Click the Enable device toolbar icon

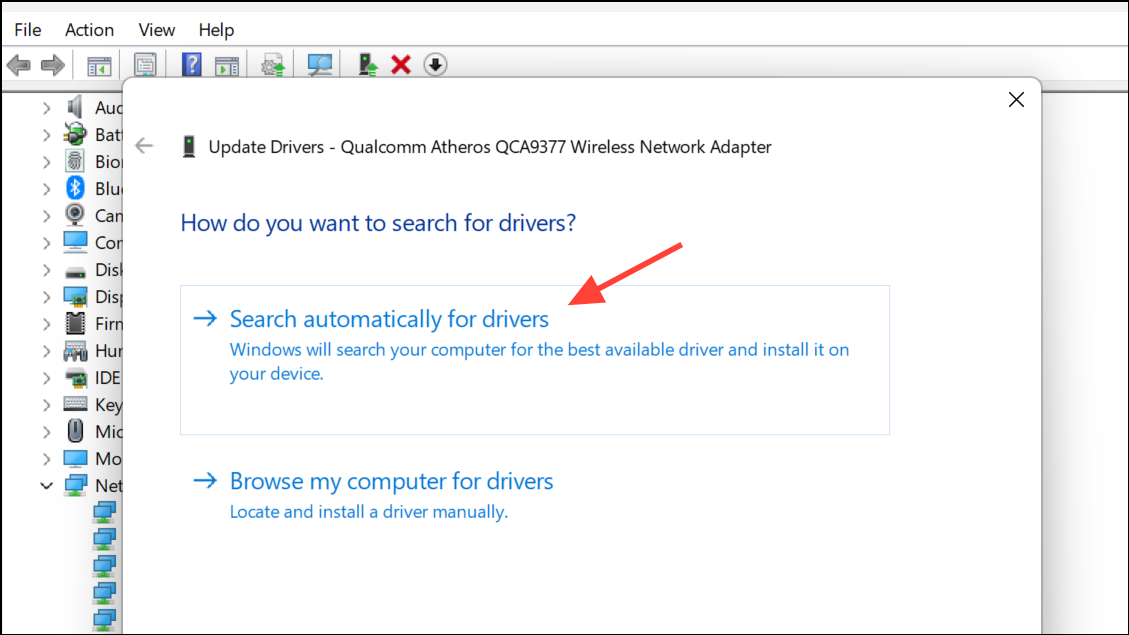[368, 65]
